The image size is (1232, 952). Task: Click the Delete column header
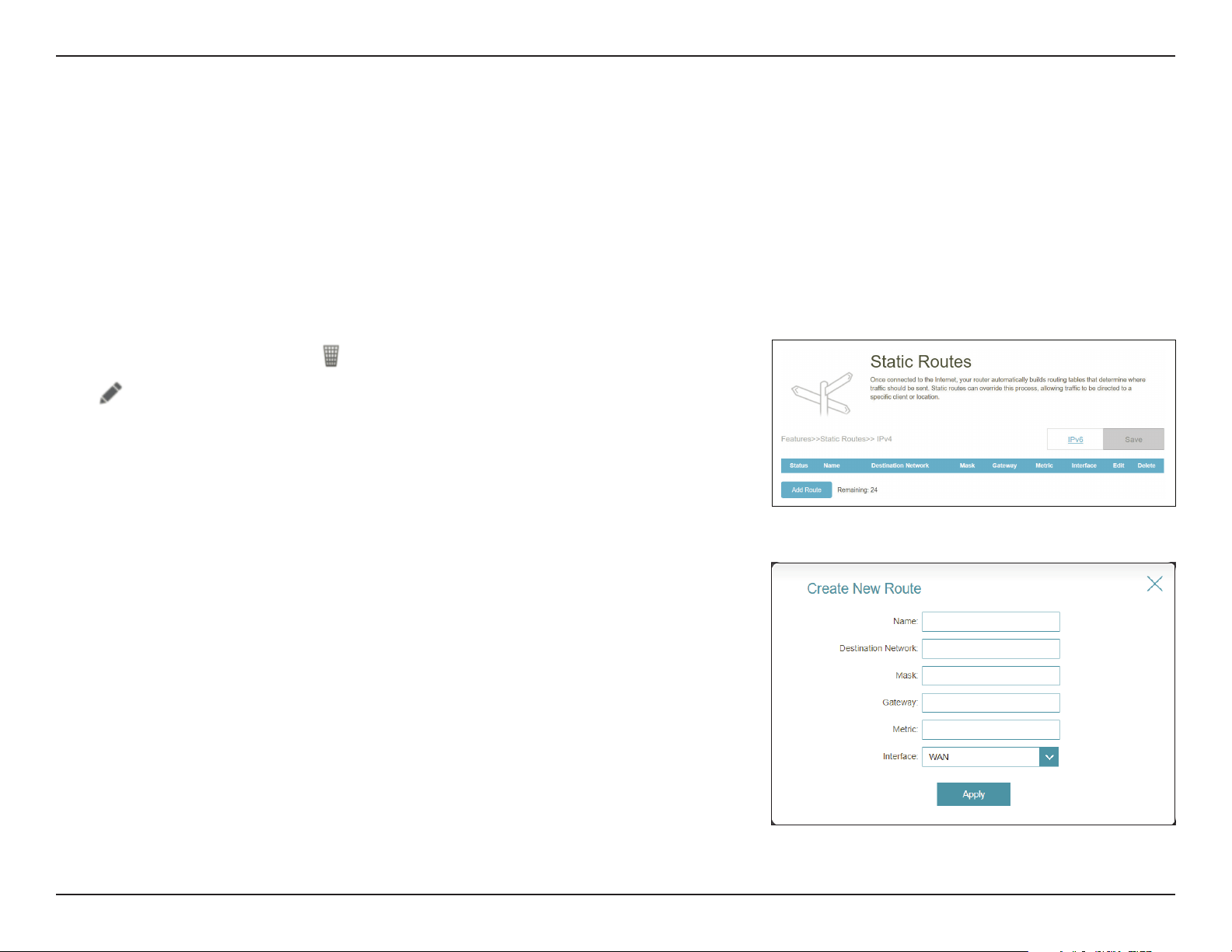pyautogui.click(x=1146, y=466)
